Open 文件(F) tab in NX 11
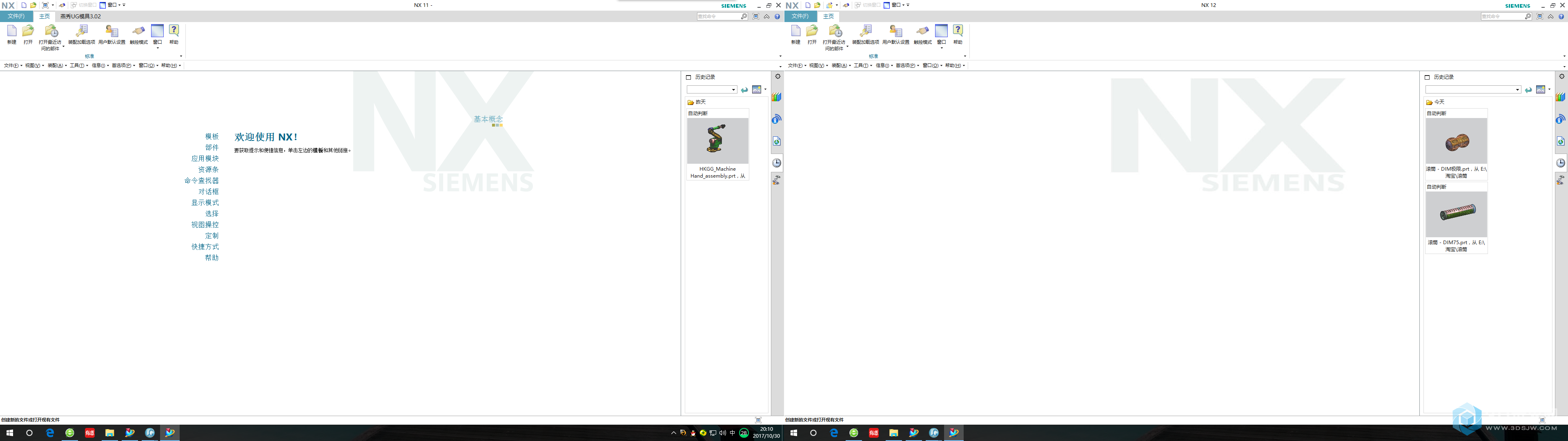The image size is (1568, 441). click(16, 16)
